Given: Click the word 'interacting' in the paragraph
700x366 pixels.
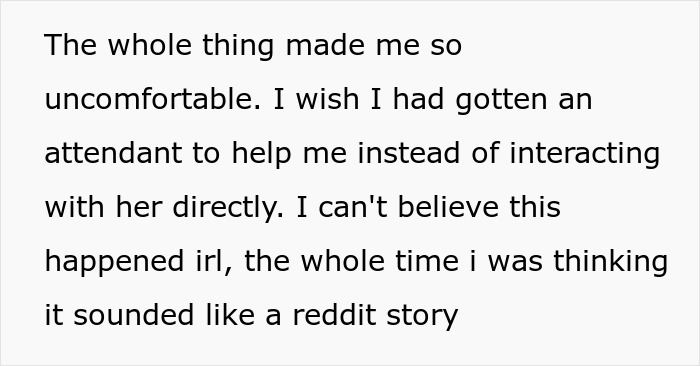Looking at the screenshot, I should tap(584, 153).
